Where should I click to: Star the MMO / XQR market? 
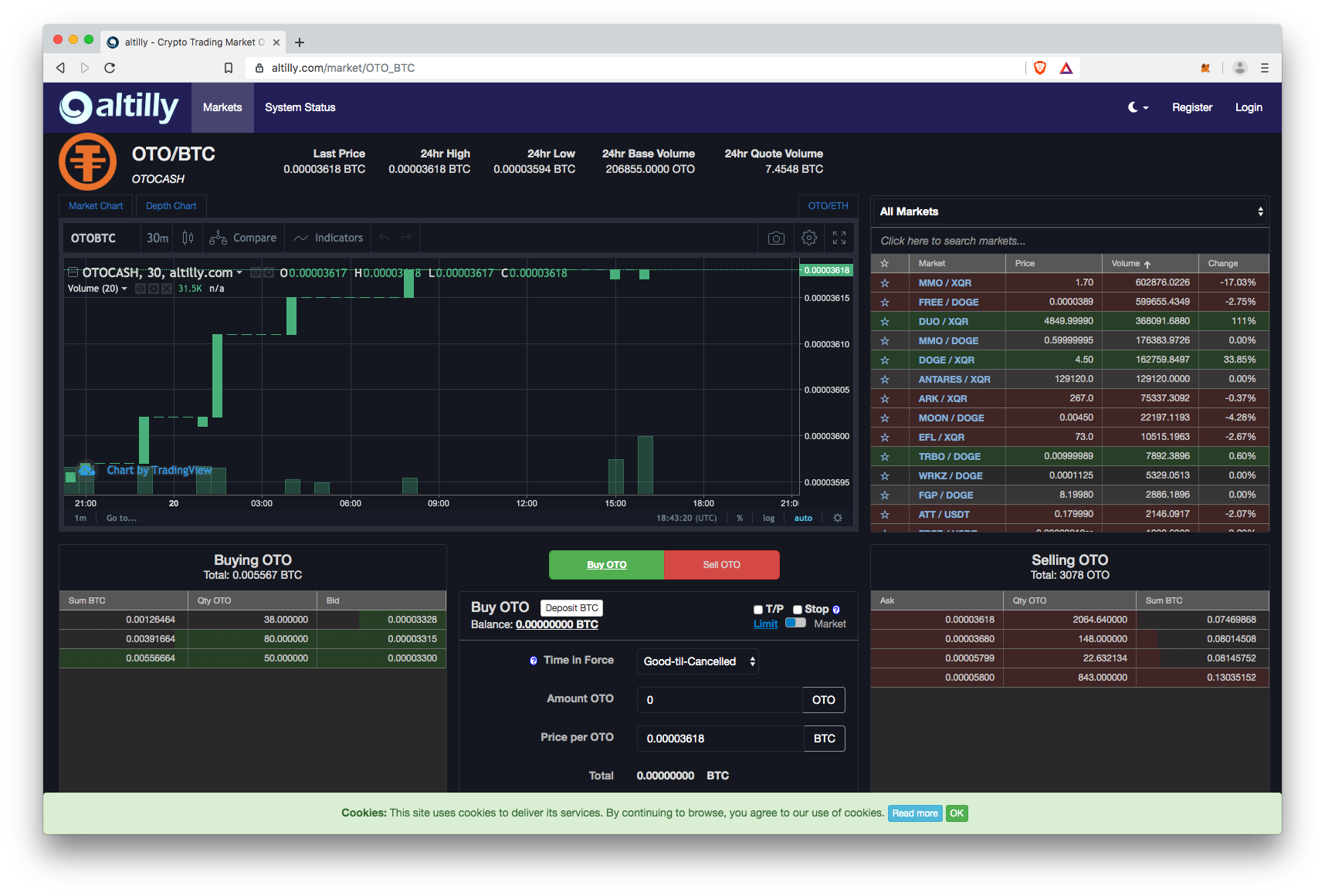885,283
